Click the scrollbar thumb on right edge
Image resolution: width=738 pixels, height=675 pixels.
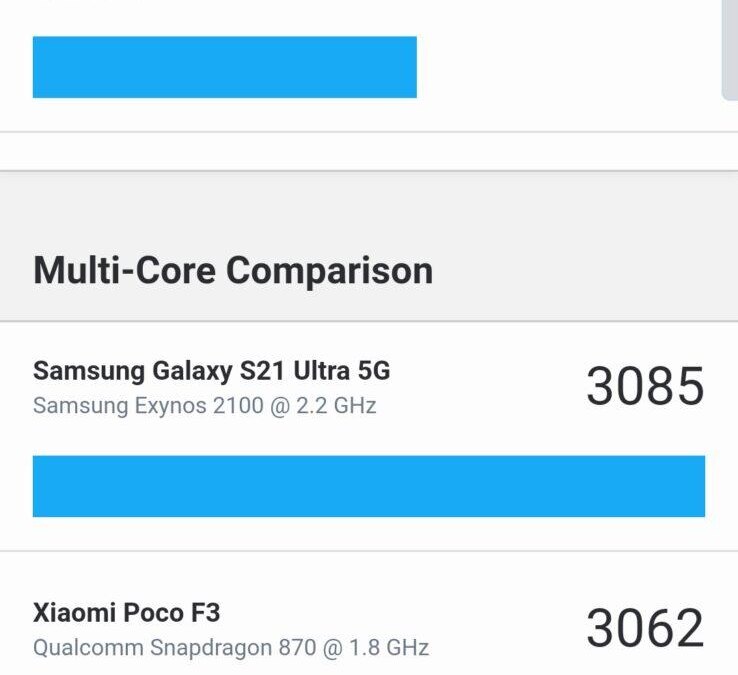729,50
